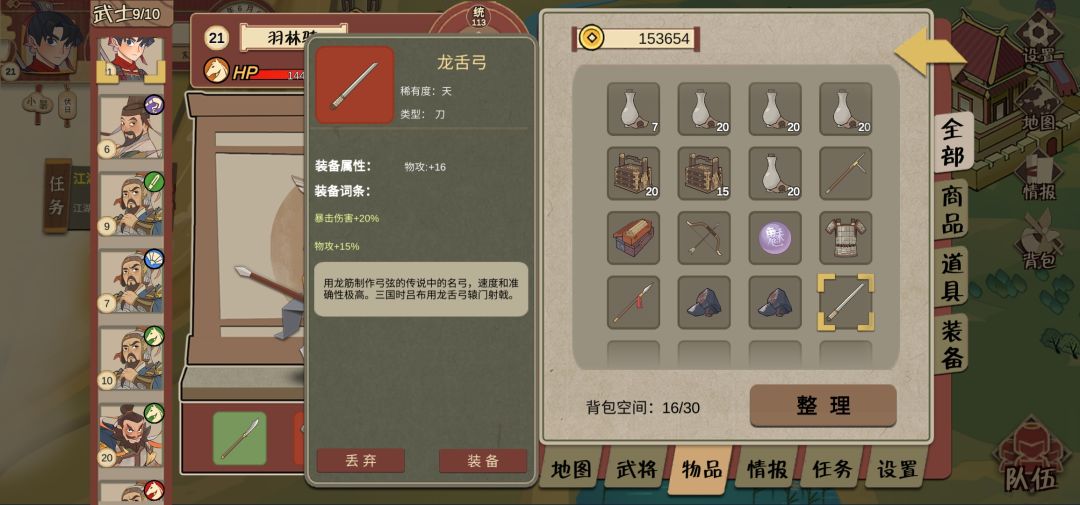Select the level 20 warrior portrait

[x=131, y=435]
